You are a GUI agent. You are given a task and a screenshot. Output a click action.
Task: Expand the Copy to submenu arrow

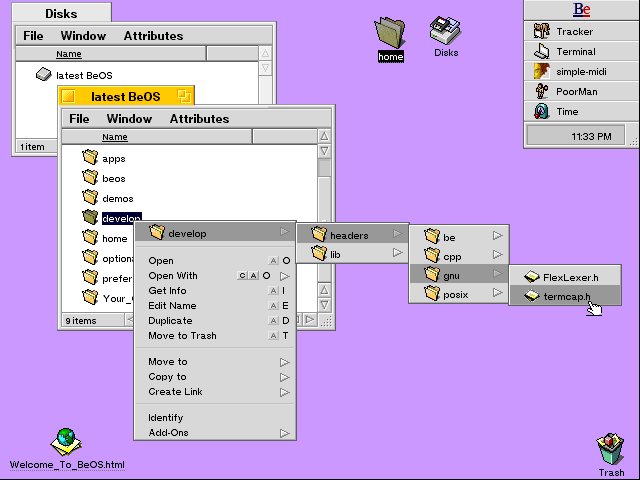(284, 377)
